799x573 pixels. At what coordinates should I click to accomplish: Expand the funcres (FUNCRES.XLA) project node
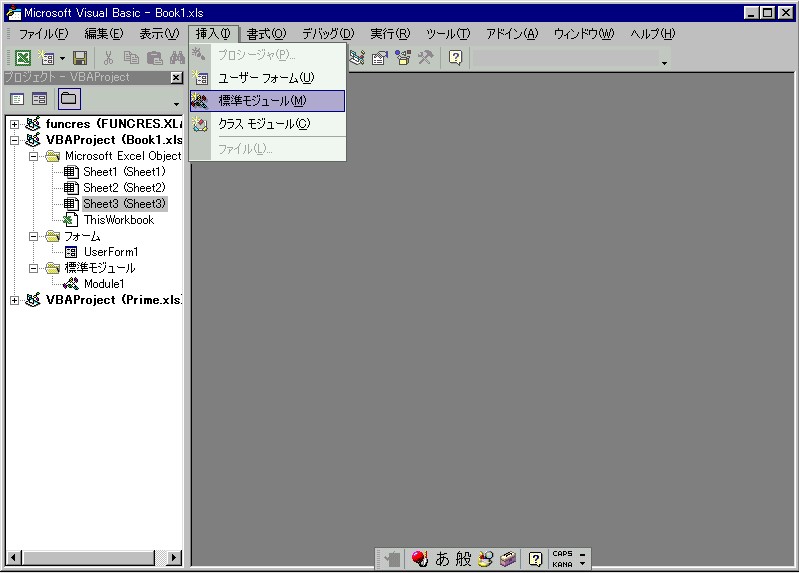click(14, 124)
